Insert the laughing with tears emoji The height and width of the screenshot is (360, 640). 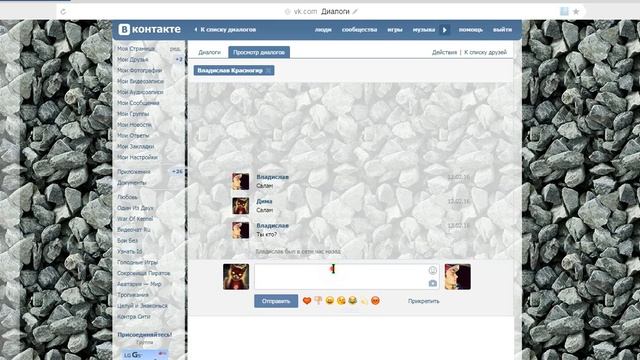pyautogui.click(x=352, y=301)
